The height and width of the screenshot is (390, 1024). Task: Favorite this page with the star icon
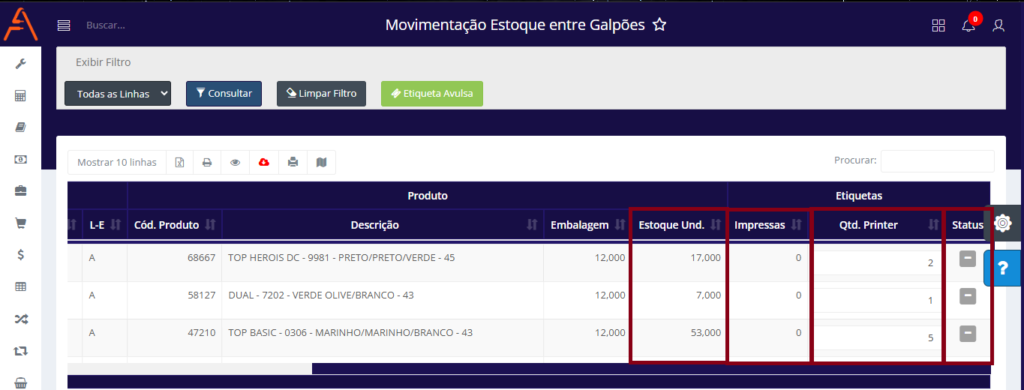[660, 25]
